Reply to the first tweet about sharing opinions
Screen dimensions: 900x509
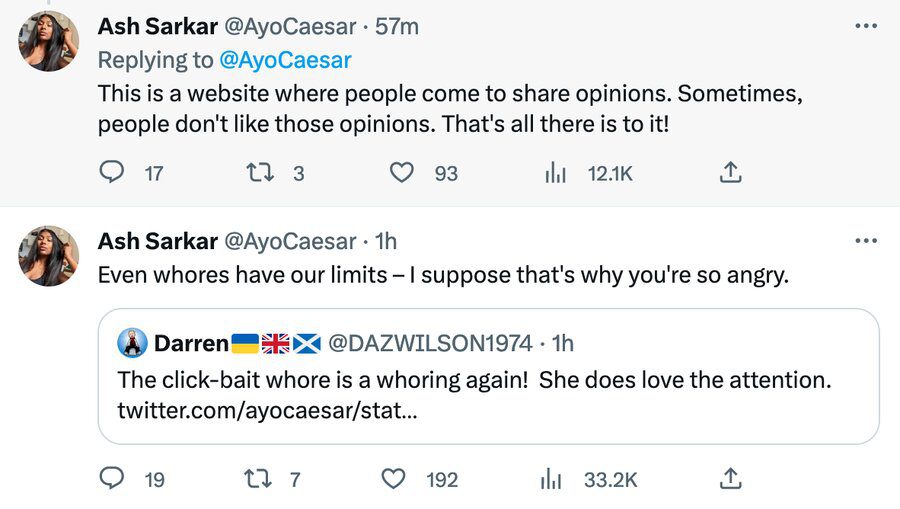point(112,173)
